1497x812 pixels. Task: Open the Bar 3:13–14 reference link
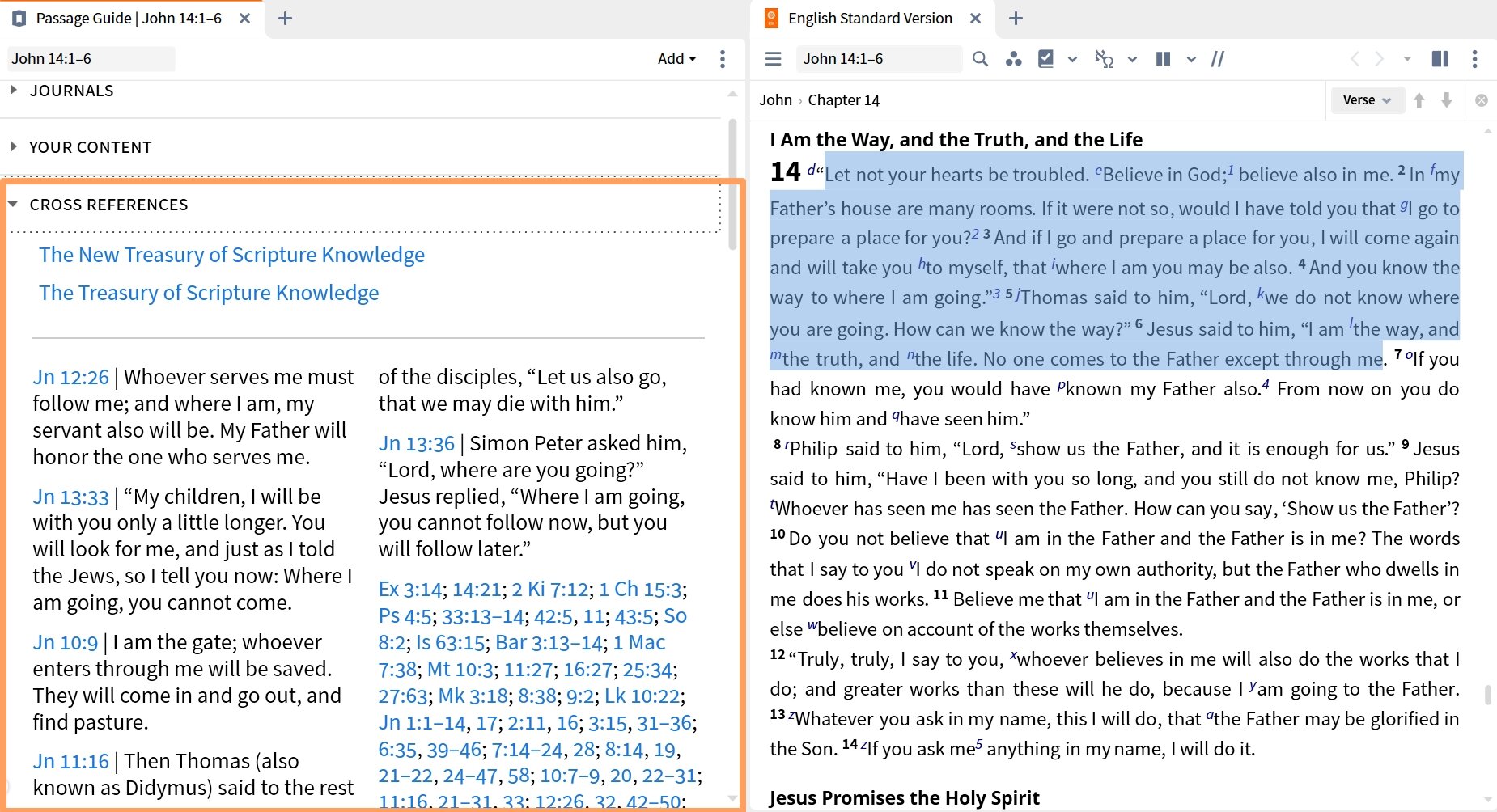pyautogui.click(x=549, y=643)
